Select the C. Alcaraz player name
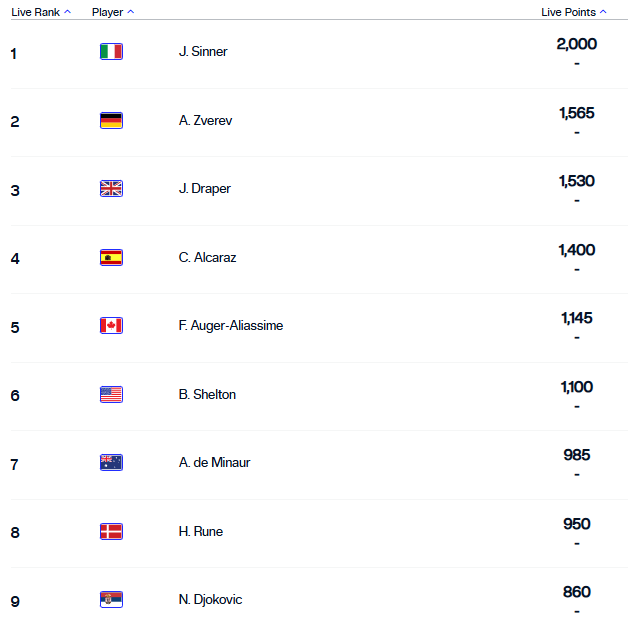The width and height of the screenshot is (628, 631). point(208,257)
